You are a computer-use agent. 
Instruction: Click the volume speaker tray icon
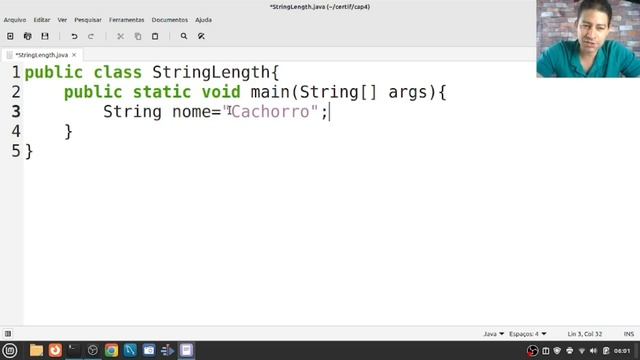click(594, 351)
